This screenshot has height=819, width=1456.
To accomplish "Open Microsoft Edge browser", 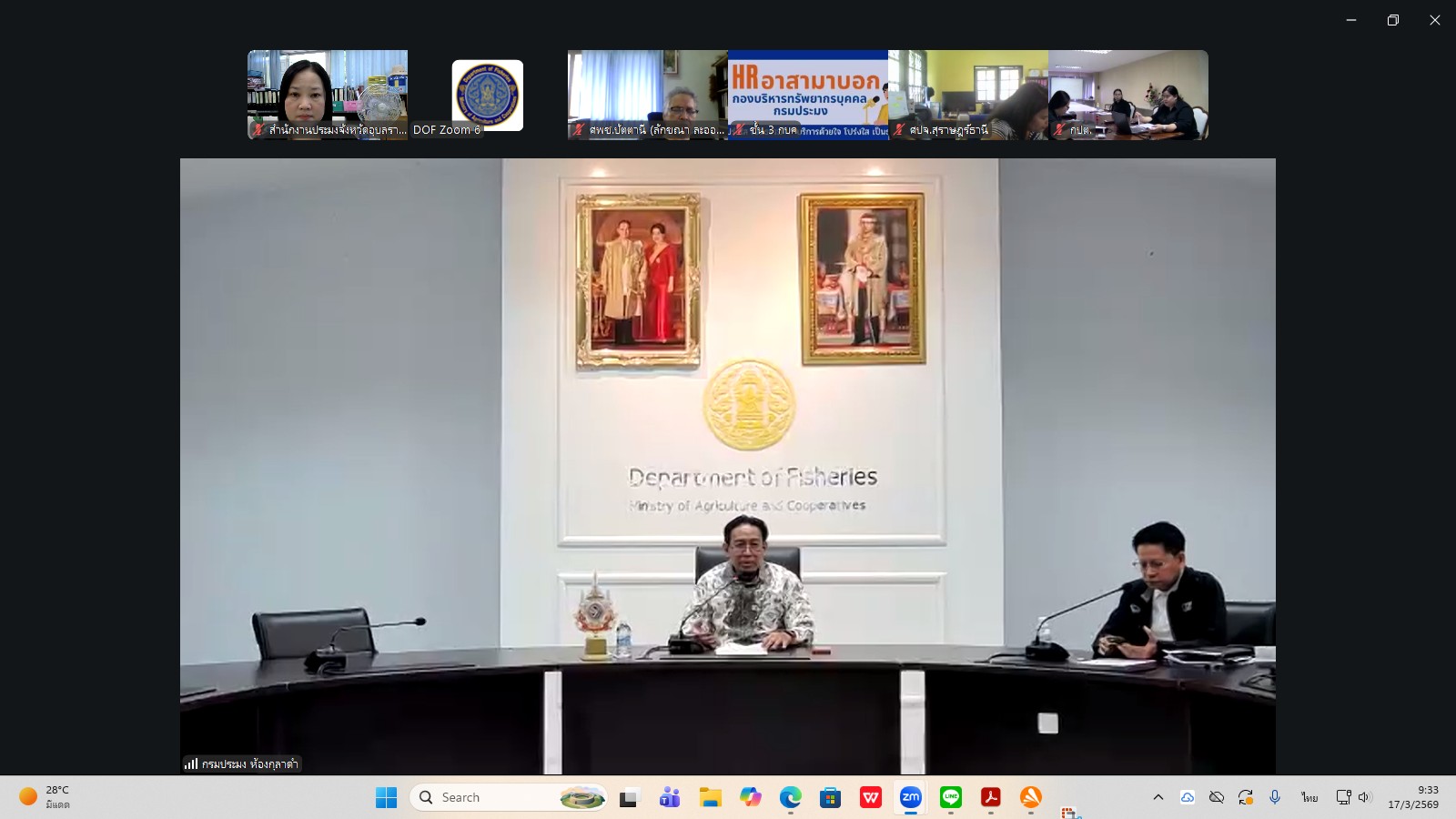I will tap(790, 798).
